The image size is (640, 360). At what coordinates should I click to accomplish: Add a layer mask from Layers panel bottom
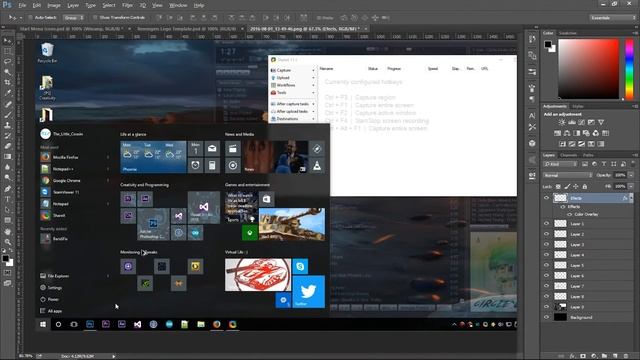[583, 356]
